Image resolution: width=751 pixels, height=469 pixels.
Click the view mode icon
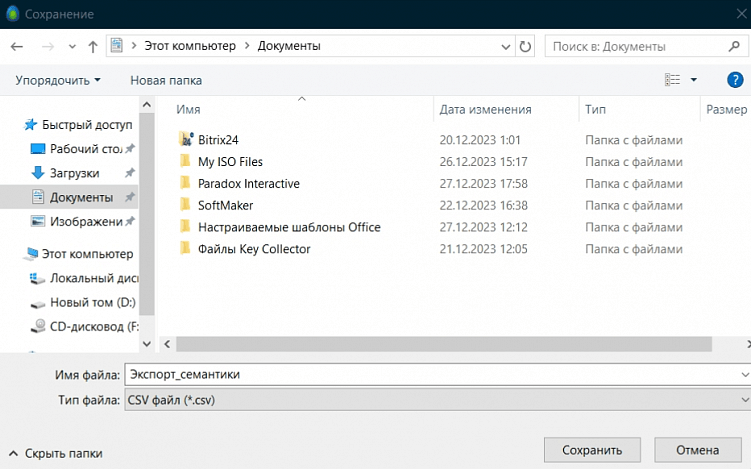point(672,80)
